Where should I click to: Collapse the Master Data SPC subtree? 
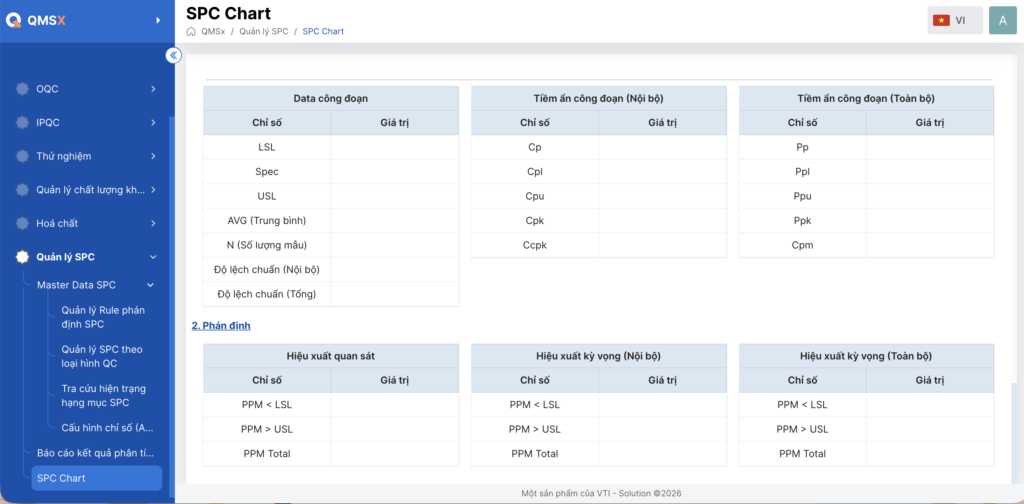(x=150, y=285)
